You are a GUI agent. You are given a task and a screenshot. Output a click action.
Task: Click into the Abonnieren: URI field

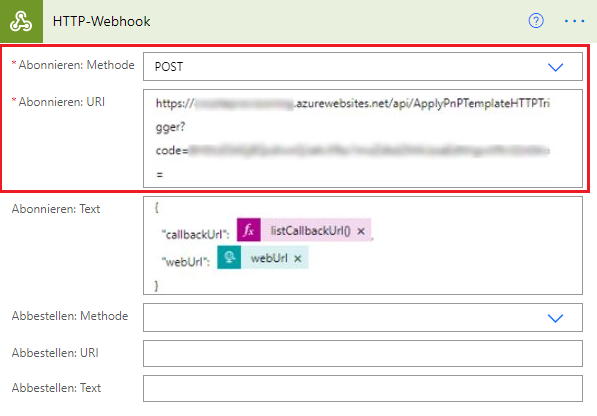coord(362,139)
